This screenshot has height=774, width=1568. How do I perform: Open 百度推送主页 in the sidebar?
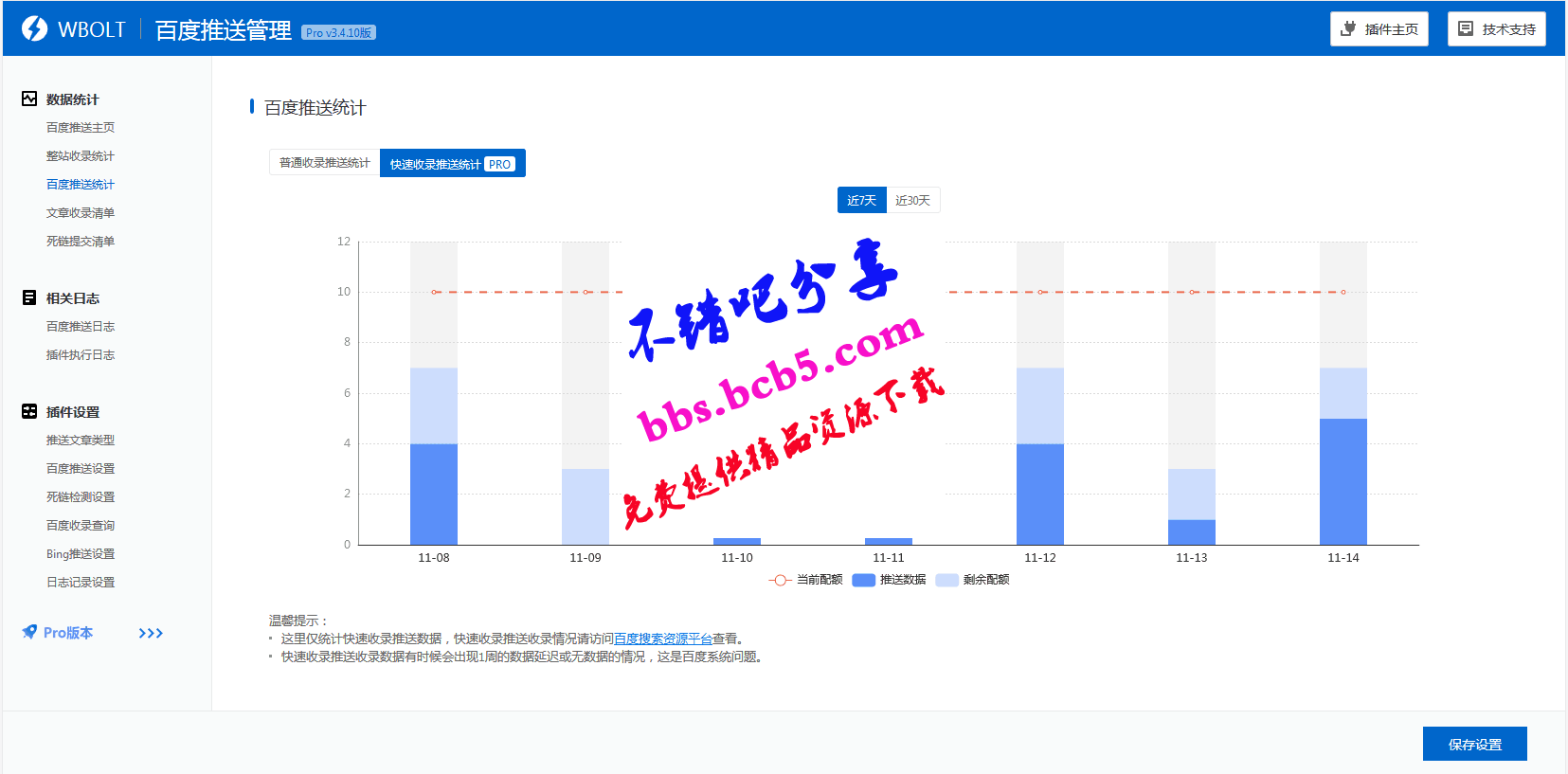(81, 127)
